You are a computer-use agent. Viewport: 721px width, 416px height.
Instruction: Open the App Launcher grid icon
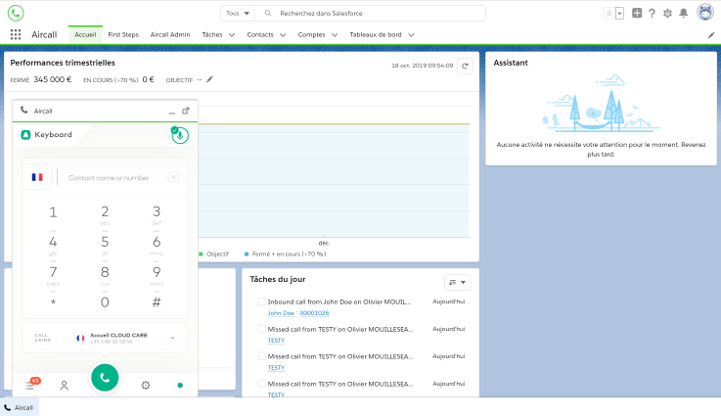pos(16,34)
